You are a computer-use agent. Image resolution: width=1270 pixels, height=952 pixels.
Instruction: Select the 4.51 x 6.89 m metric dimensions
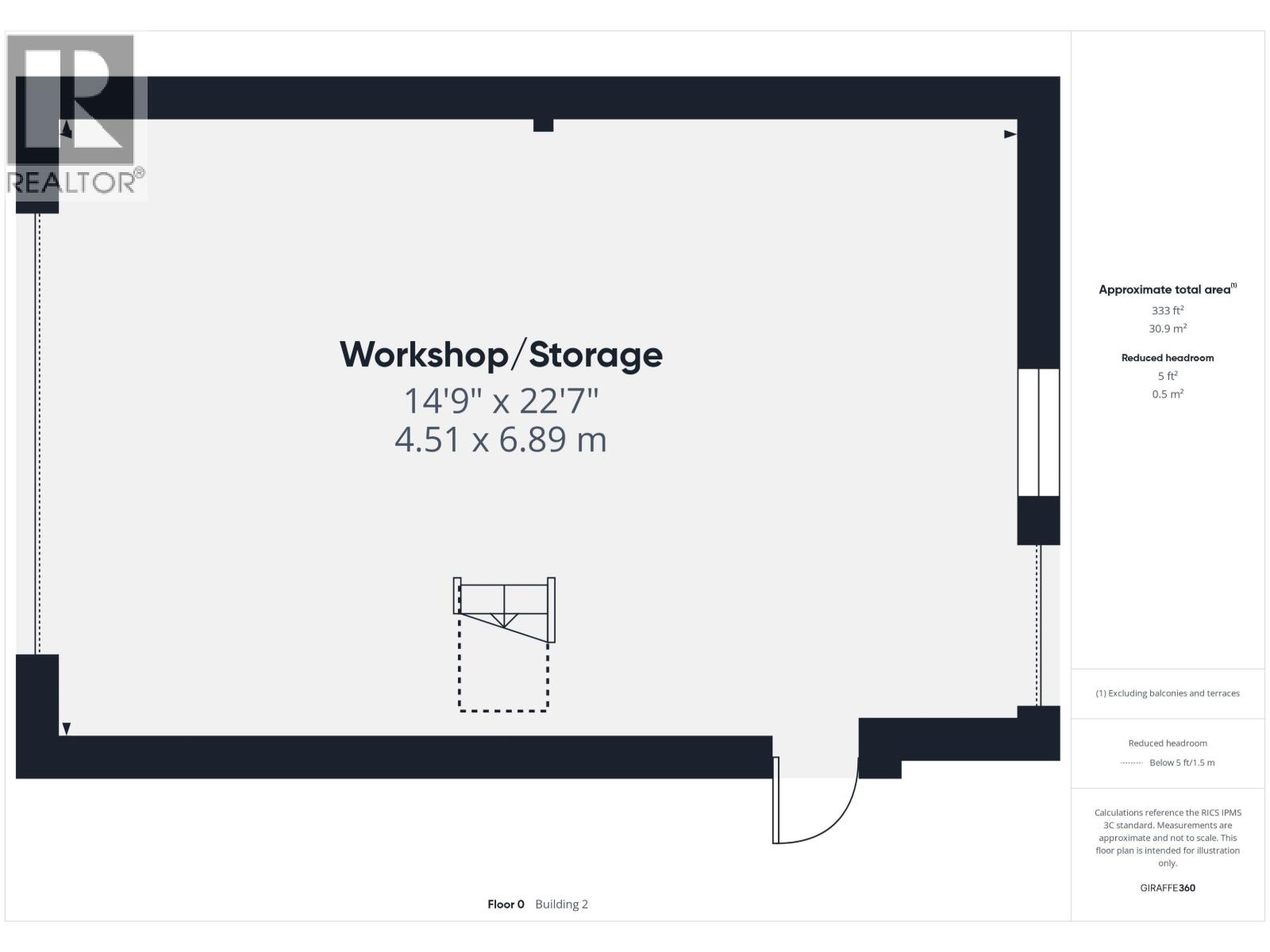pyautogui.click(x=501, y=440)
